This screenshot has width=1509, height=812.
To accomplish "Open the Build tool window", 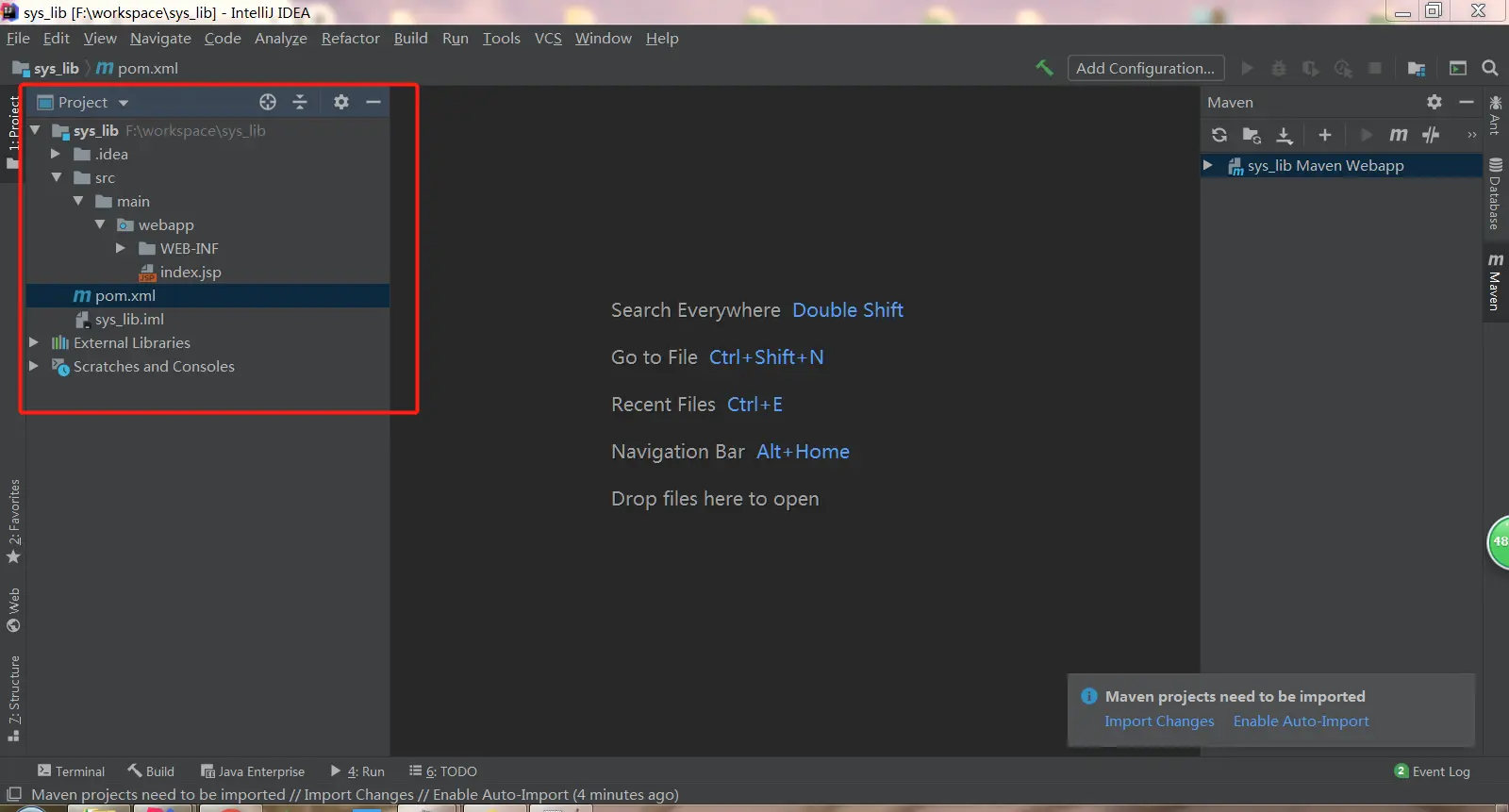I will tap(151, 771).
